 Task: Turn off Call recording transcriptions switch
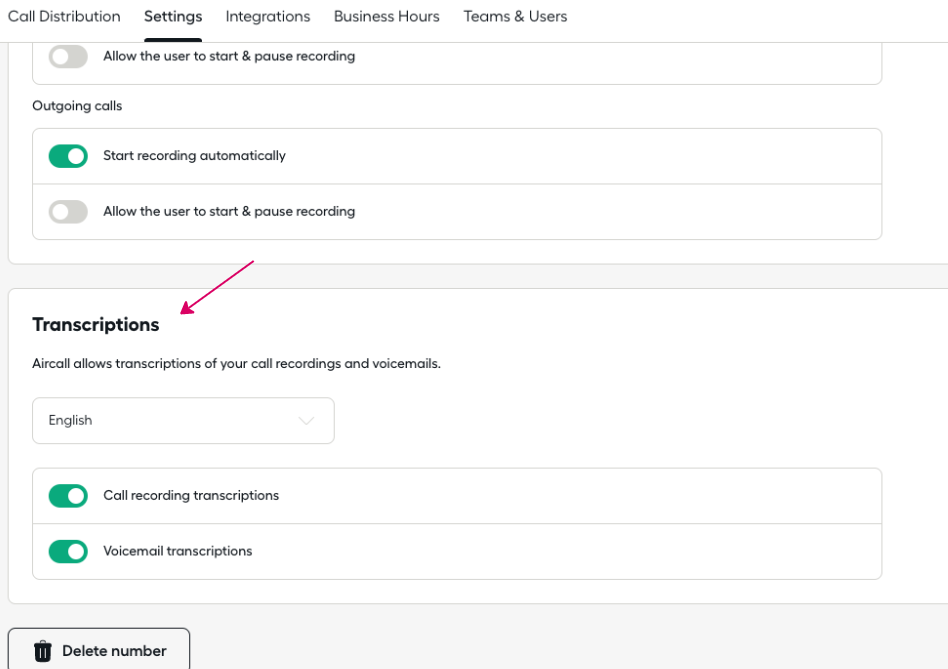click(x=68, y=496)
